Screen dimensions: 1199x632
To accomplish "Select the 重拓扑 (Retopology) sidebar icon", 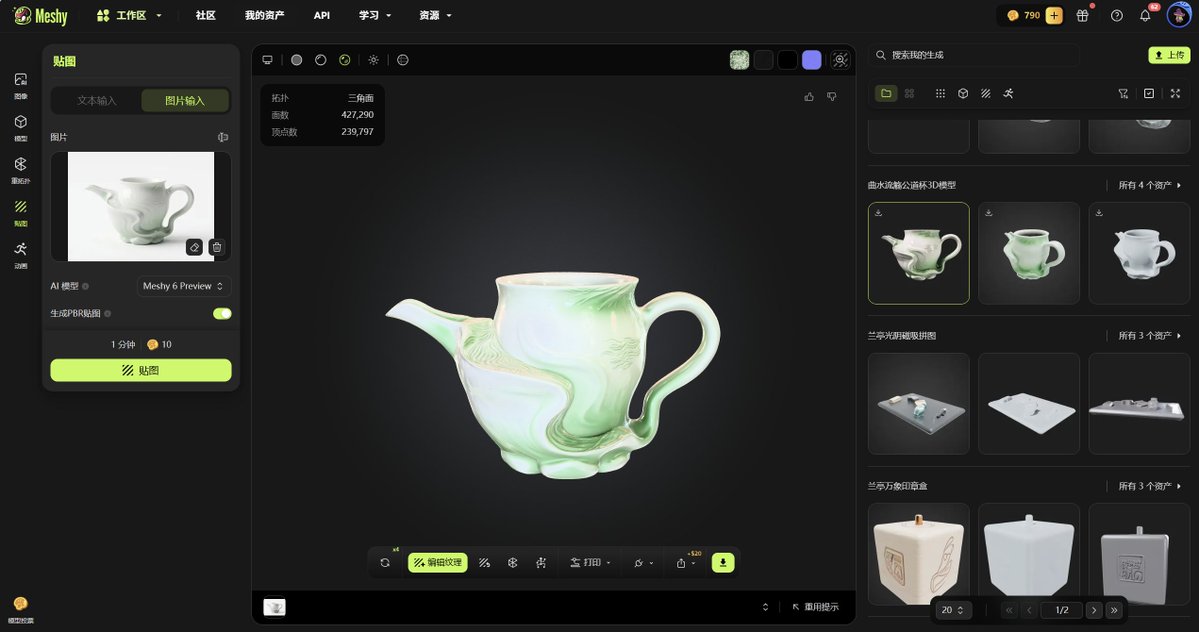I will coord(20,170).
